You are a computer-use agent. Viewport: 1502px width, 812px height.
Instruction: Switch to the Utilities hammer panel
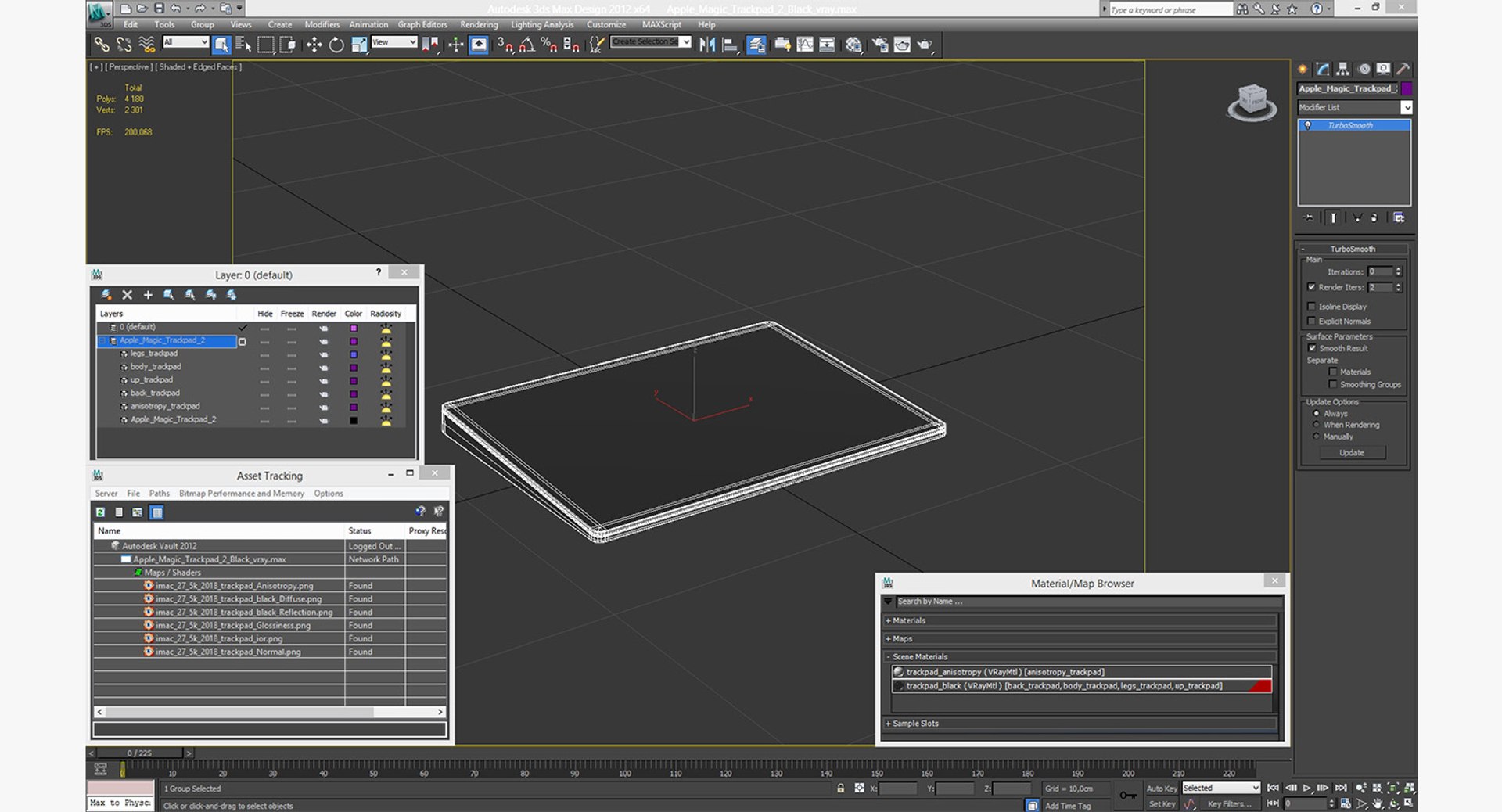coord(1403,69)
